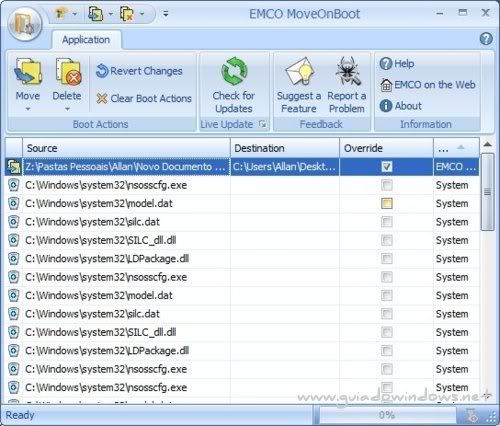Click the move-action icon of the Z:\Pastas row
This screenshot has height=426, width=500.
click(x=14, y=167)
